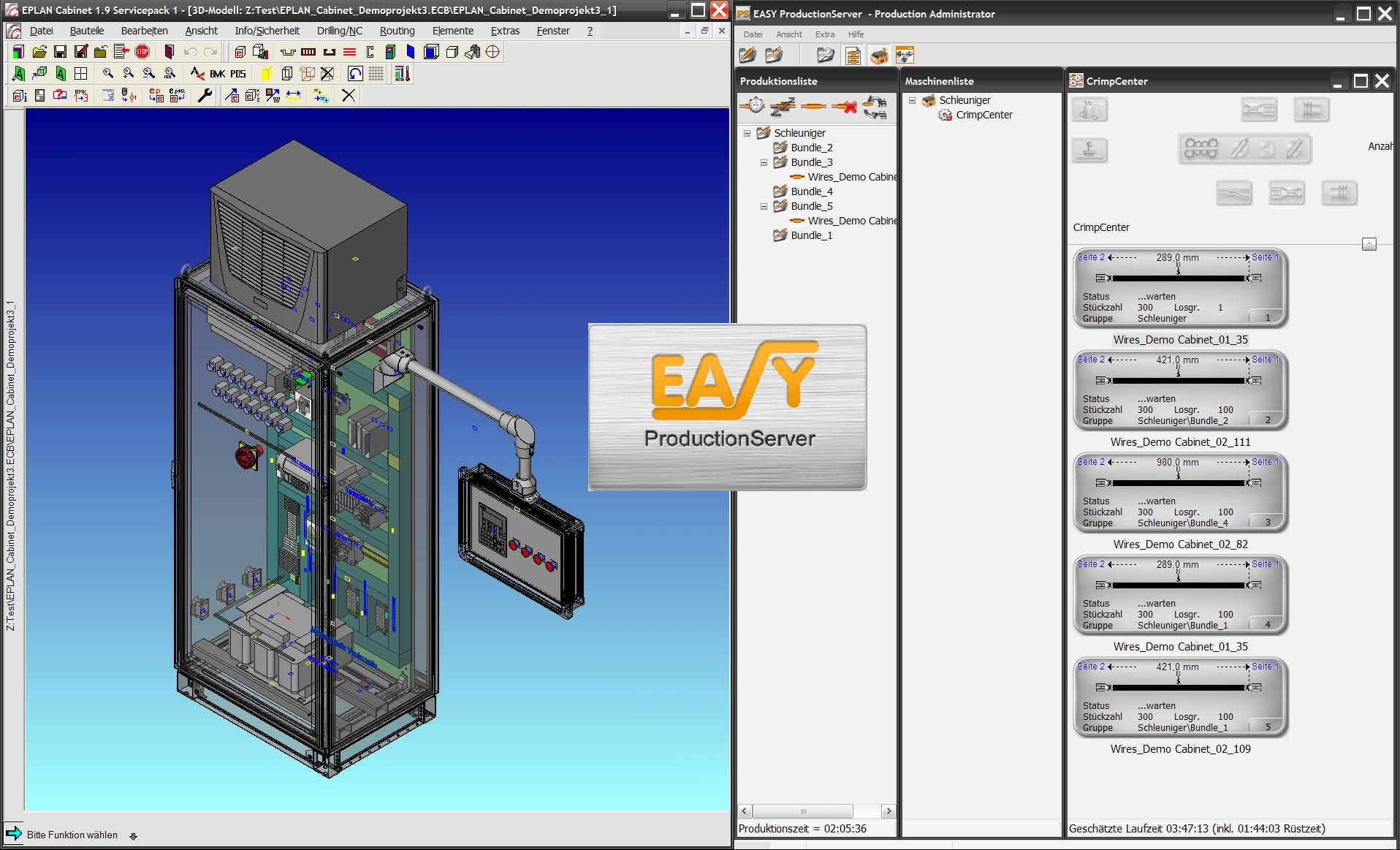Toggle the grid display icon
1400x850 pixels.
tap(376, 74)
